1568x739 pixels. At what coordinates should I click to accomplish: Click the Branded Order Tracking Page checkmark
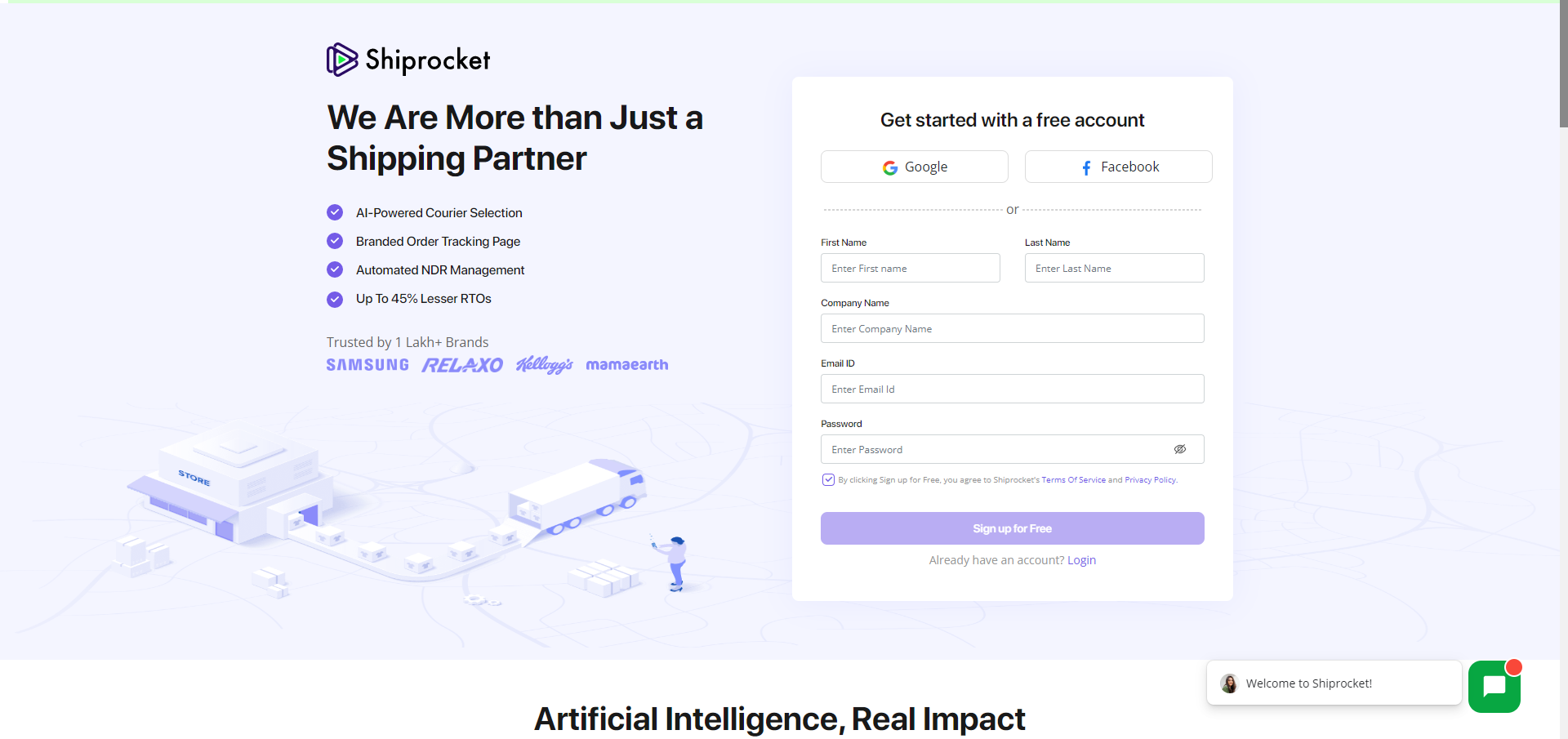click(x=335, y=241)
